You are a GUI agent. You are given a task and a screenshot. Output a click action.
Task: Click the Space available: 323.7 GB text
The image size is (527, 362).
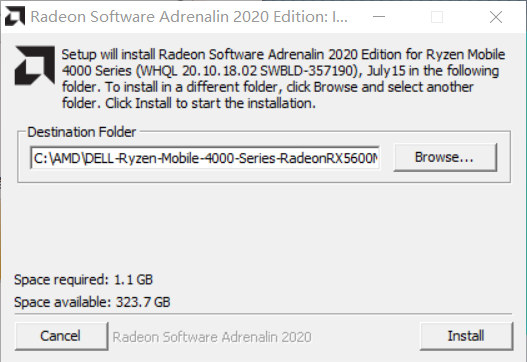click(92, 302)
